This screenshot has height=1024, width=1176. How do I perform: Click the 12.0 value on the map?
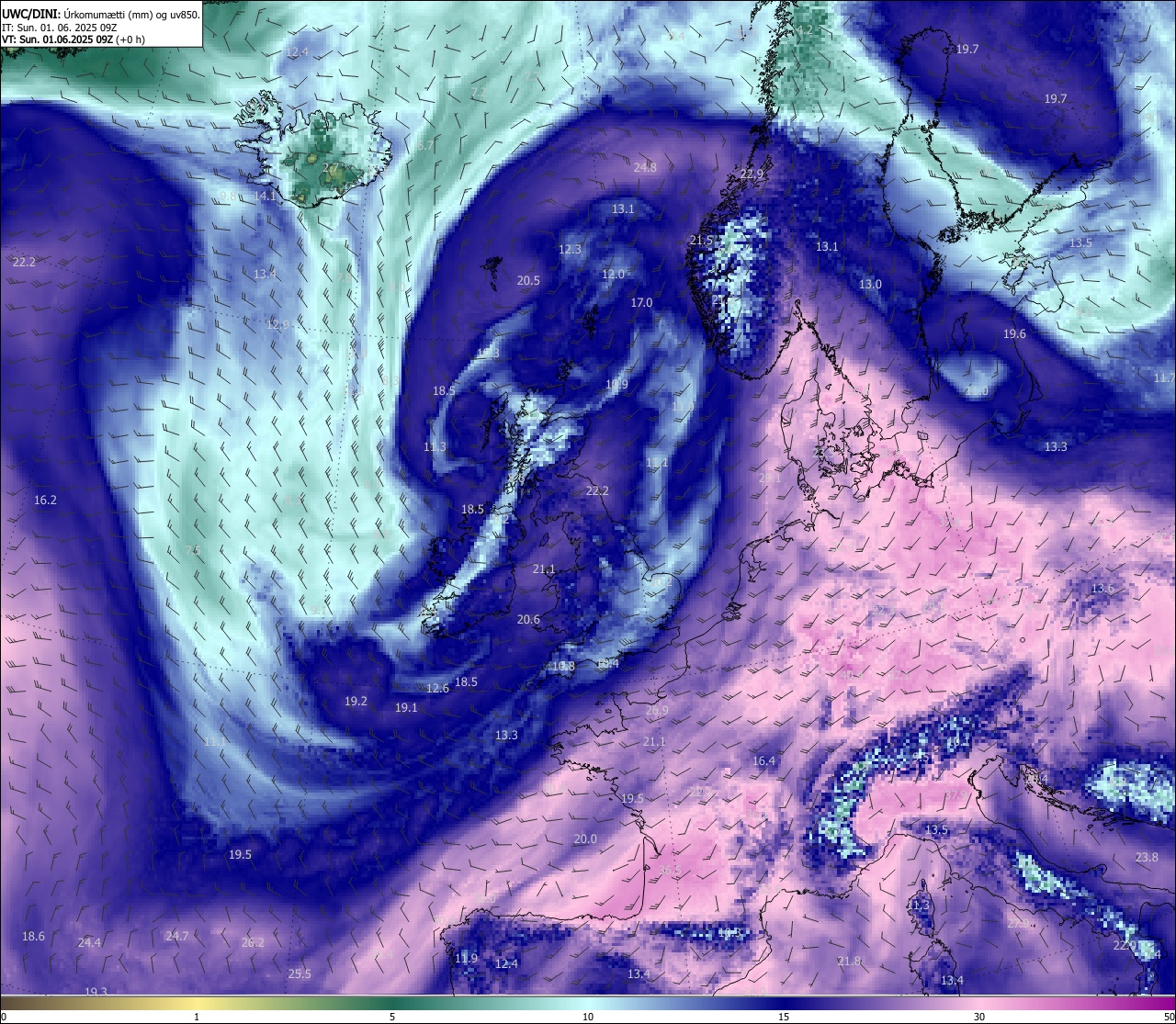613,275
